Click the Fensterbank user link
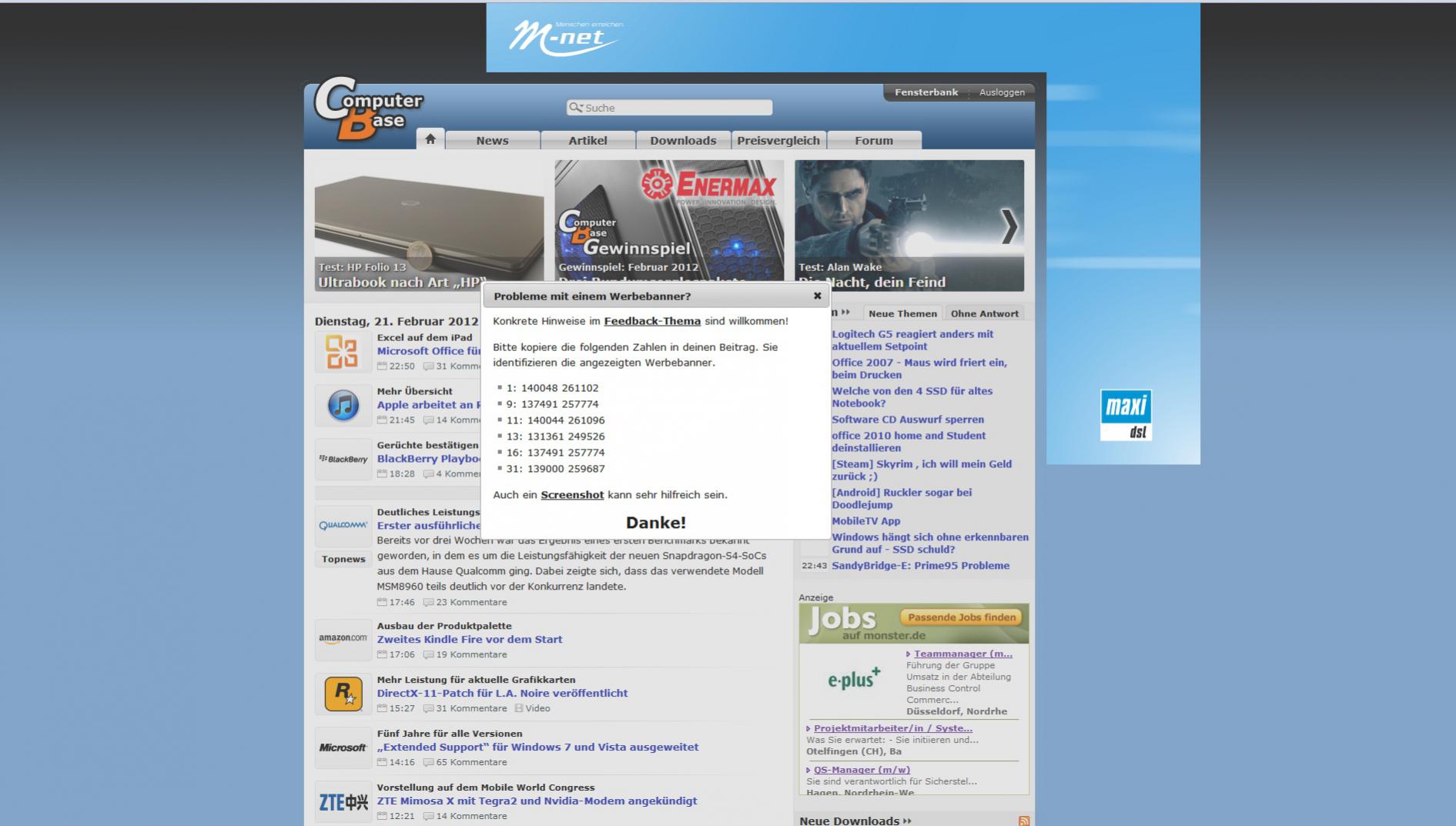This screenshot has height=826, width=1456. click(926, 92)
